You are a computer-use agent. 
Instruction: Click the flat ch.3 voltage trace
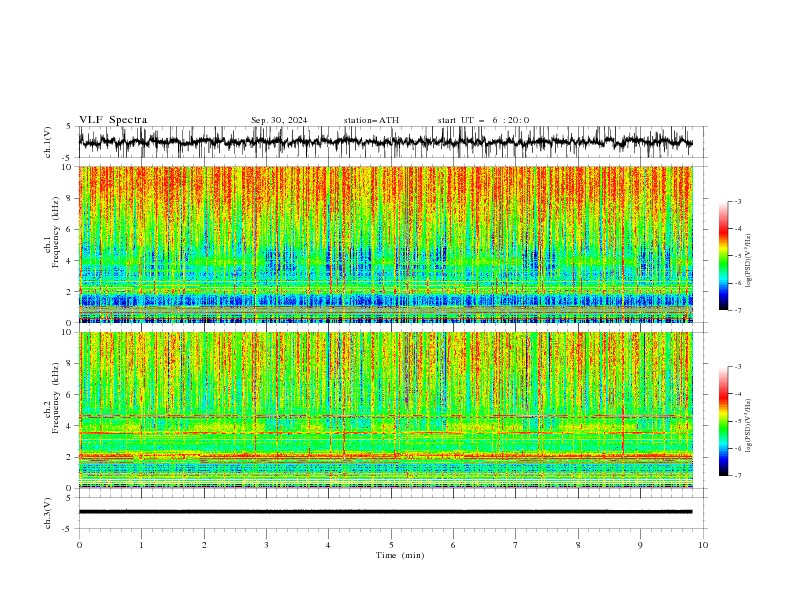(x=385, y=512)
